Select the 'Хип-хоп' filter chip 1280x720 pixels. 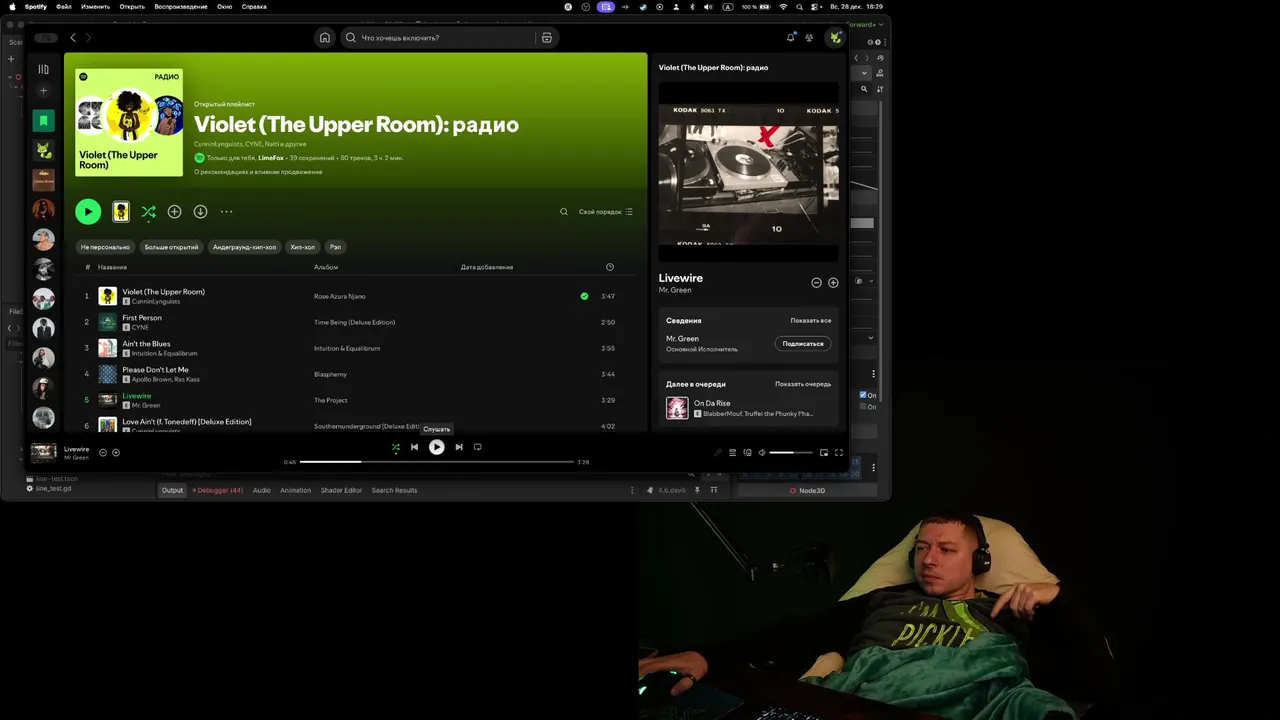[x=302, y=247]
